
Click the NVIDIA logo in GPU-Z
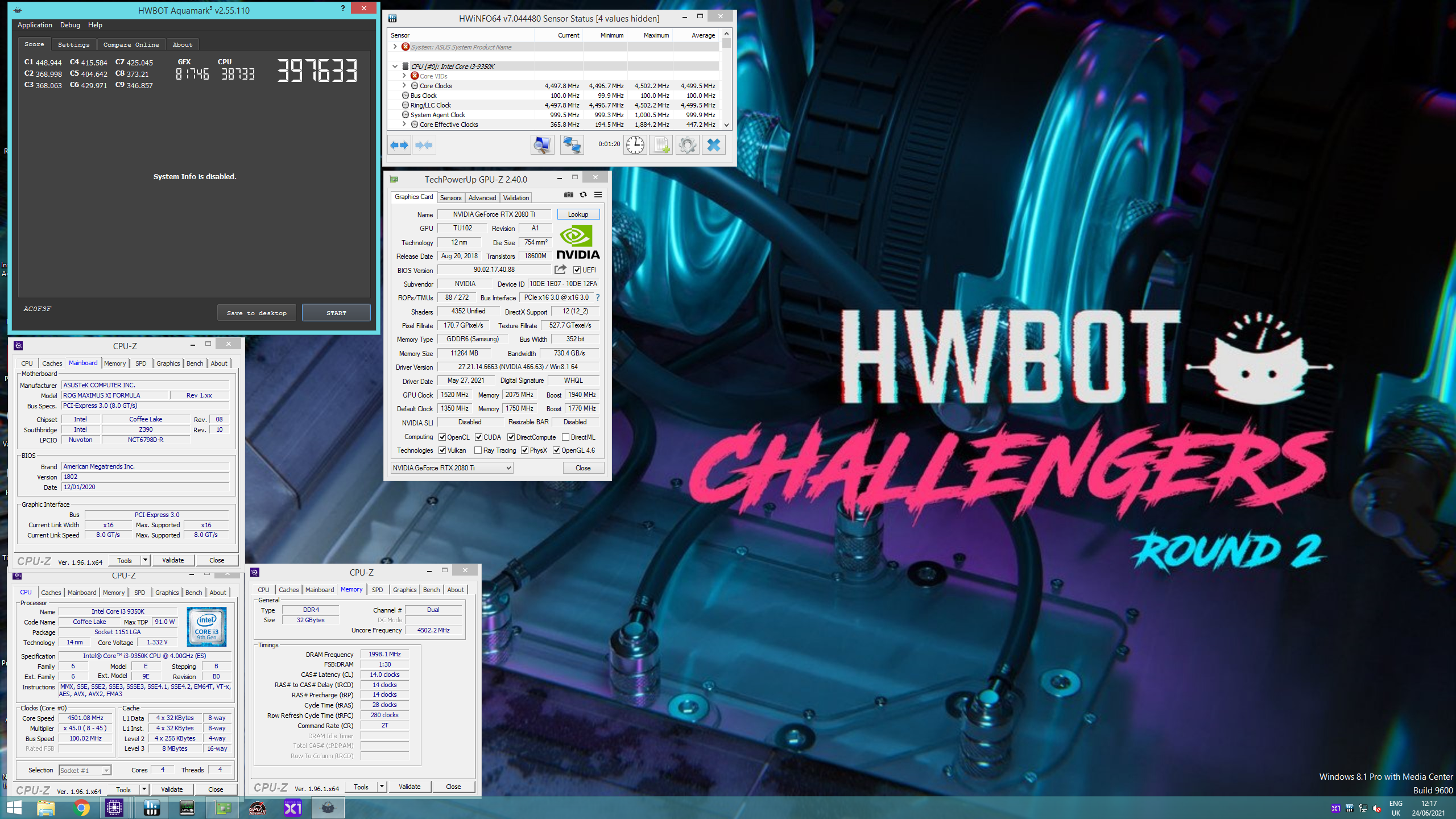point(578,243)
